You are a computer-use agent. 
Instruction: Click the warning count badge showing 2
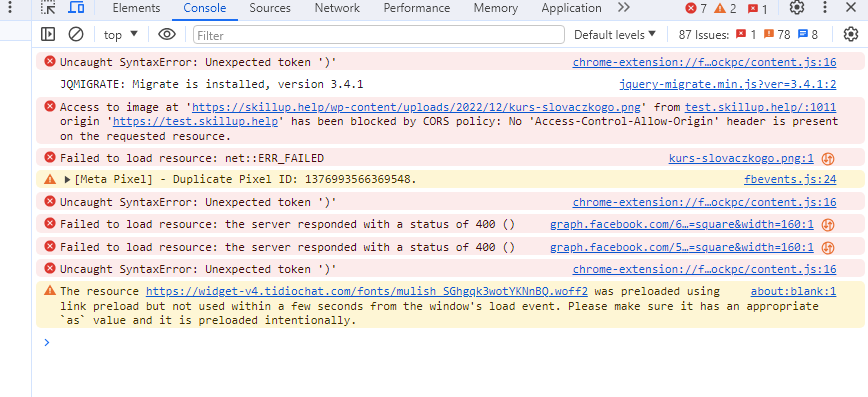click(725, 8)
